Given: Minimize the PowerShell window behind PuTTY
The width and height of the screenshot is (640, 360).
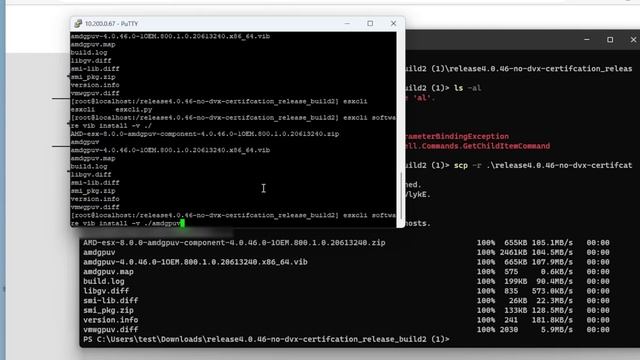Looking at the screenshot, I should (587, 40).
